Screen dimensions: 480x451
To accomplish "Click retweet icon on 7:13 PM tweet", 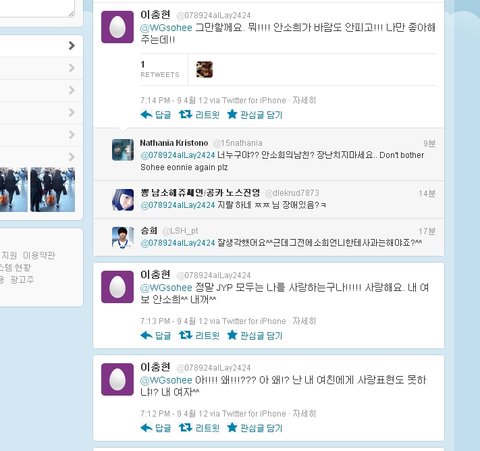I will click(185, 335).
